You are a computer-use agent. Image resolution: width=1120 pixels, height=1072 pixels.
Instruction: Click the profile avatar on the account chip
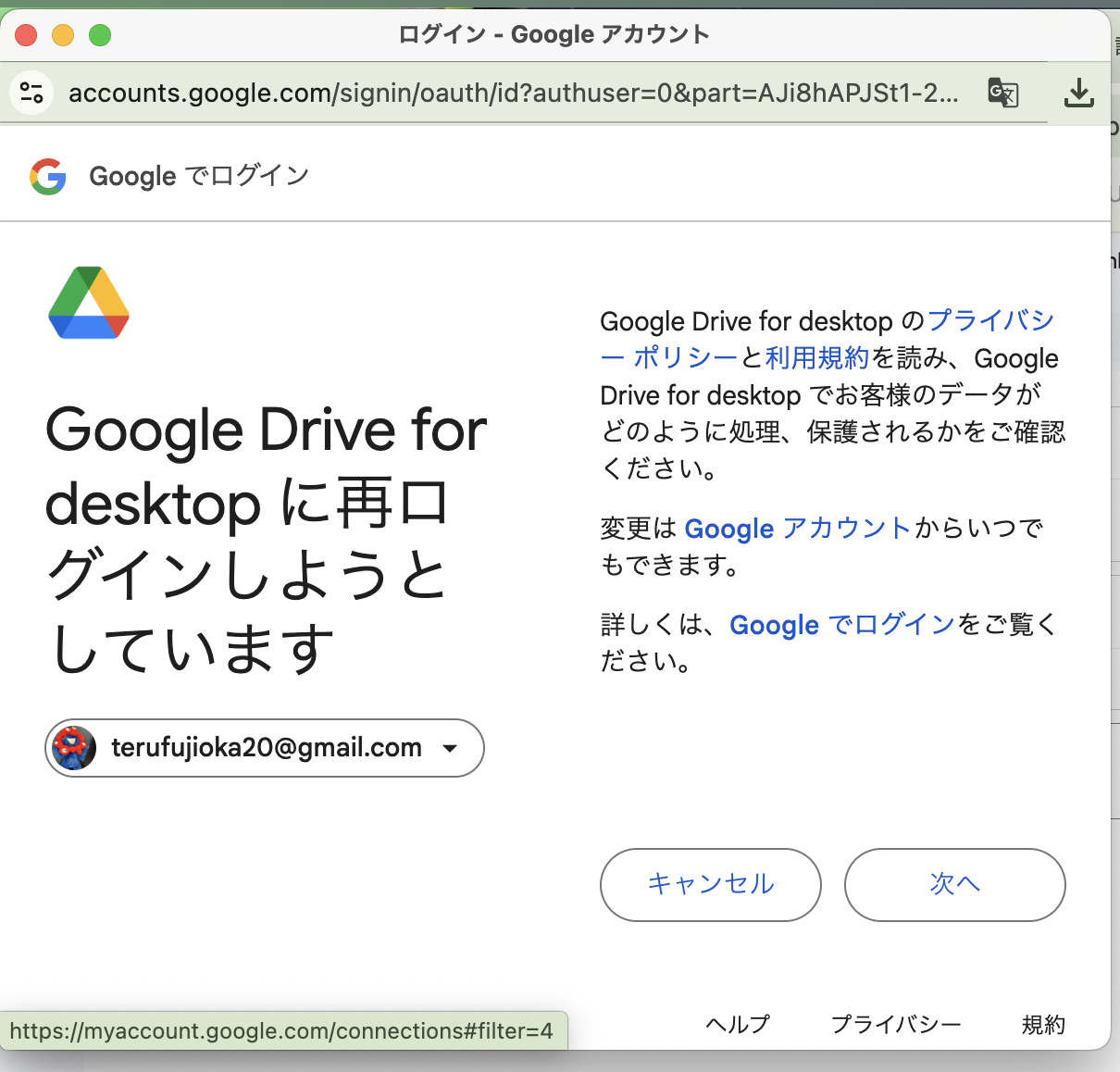click(x=74, y=748)
